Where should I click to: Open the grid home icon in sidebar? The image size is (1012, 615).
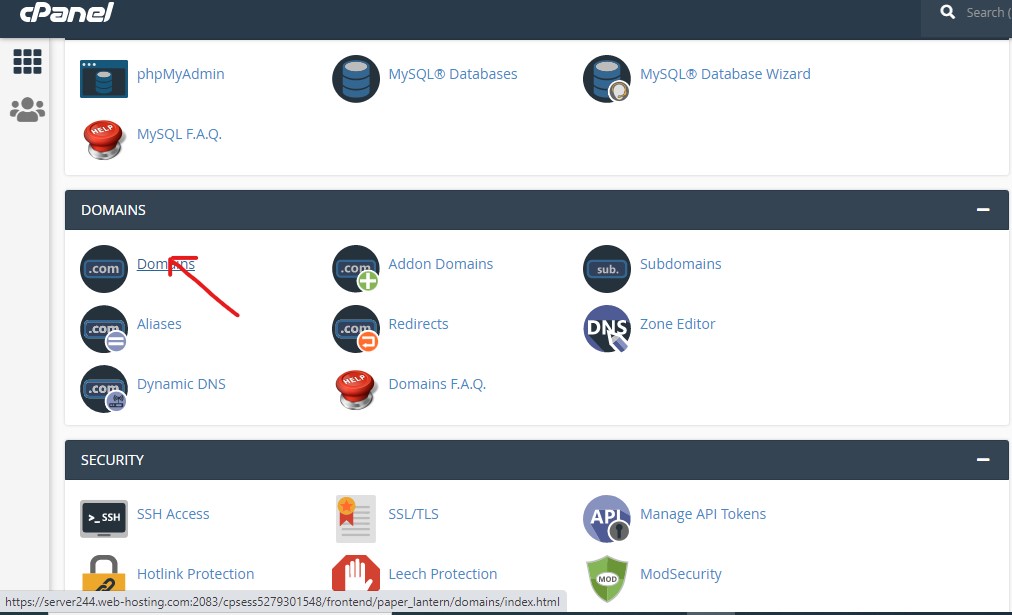27,61
